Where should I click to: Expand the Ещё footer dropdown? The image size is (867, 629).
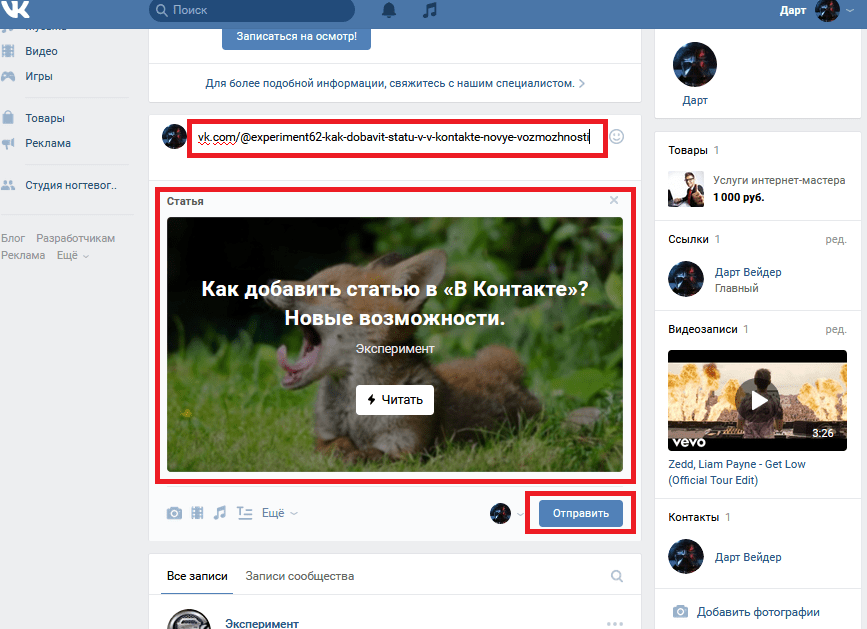[72, 255]
